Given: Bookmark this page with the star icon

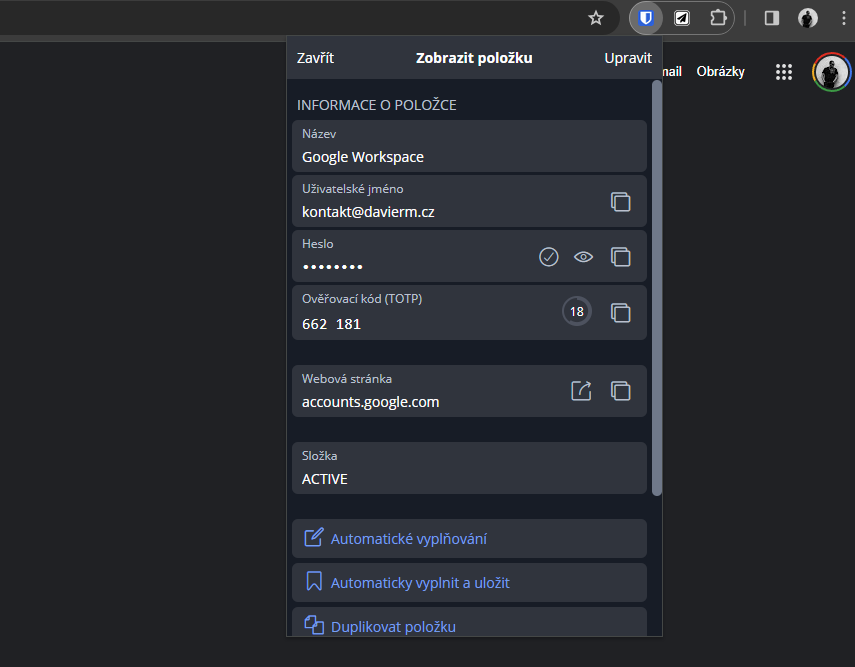Looking at the screenshot, I should pos(596,18).
